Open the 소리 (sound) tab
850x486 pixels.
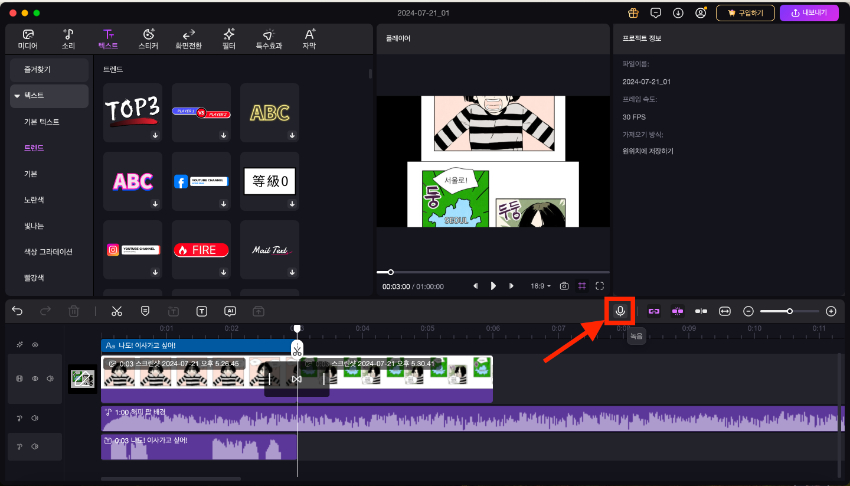click(x=68, y=39)
